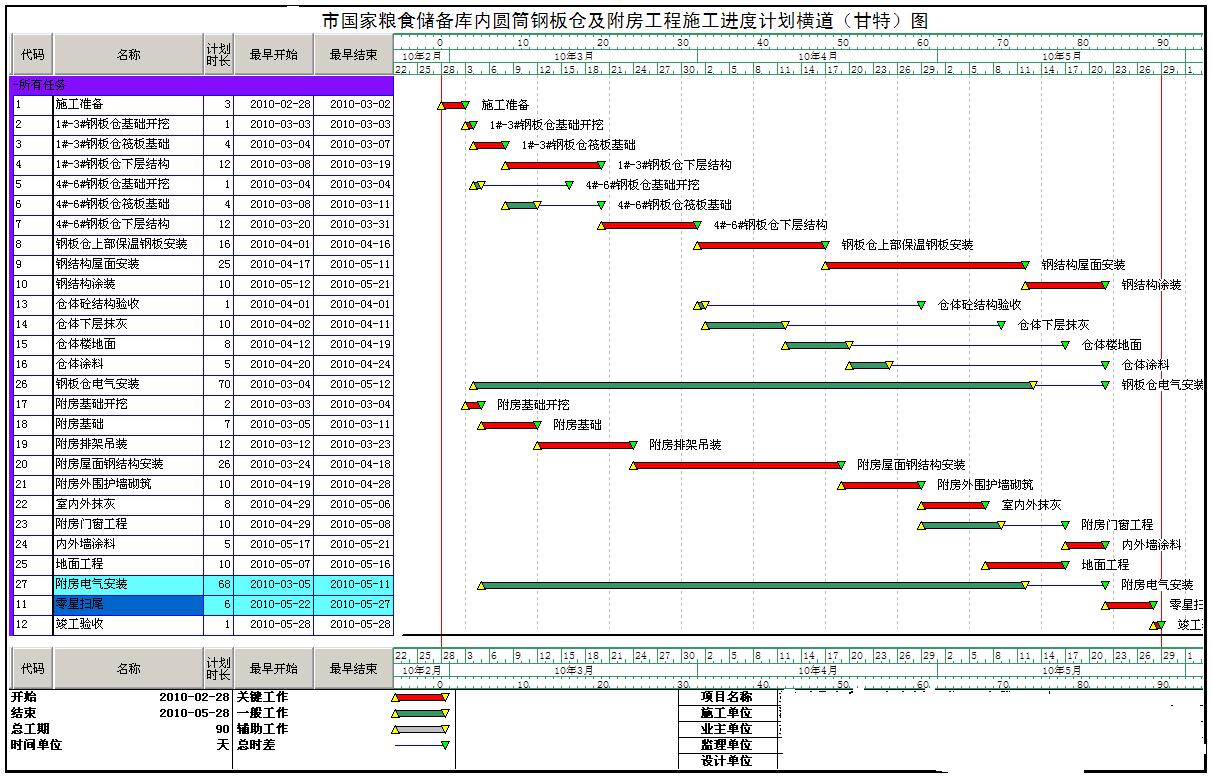Select table cell 钢板仓电气安装
Viewport: 1212px width, 778px height.
click(x=128, y=384)
